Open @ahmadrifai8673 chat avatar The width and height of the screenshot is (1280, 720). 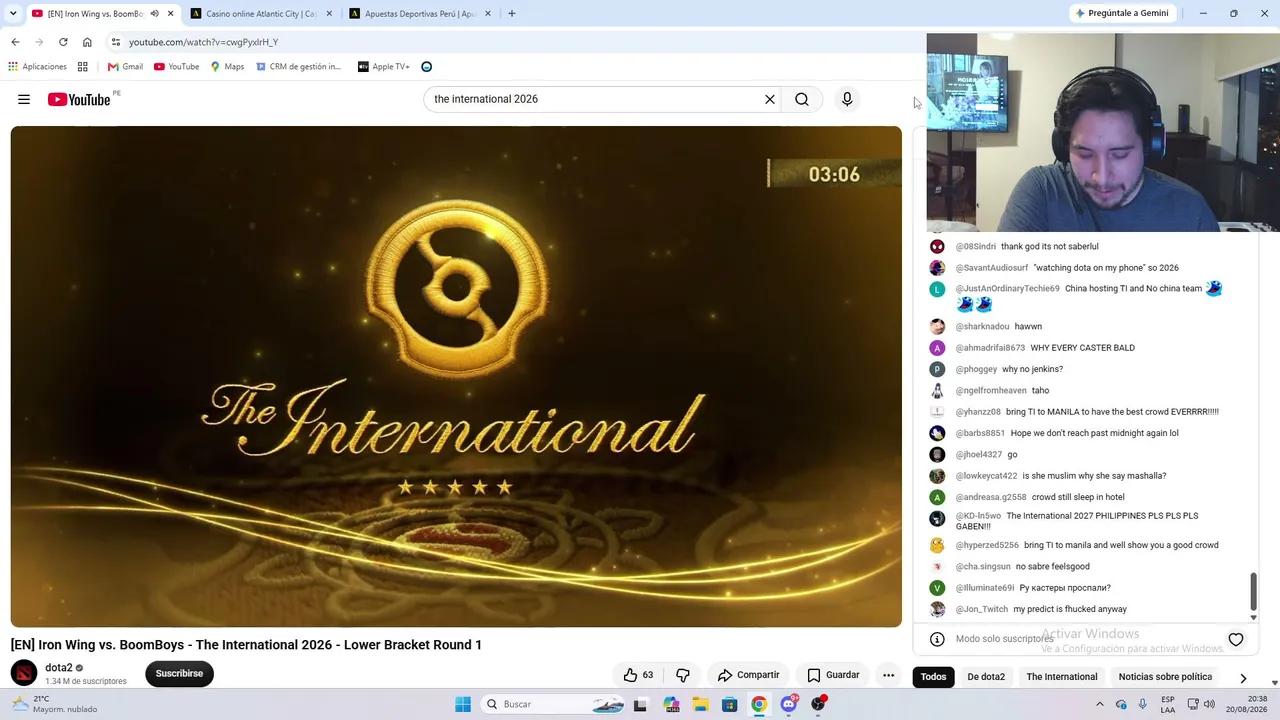(x=937, y=348)
